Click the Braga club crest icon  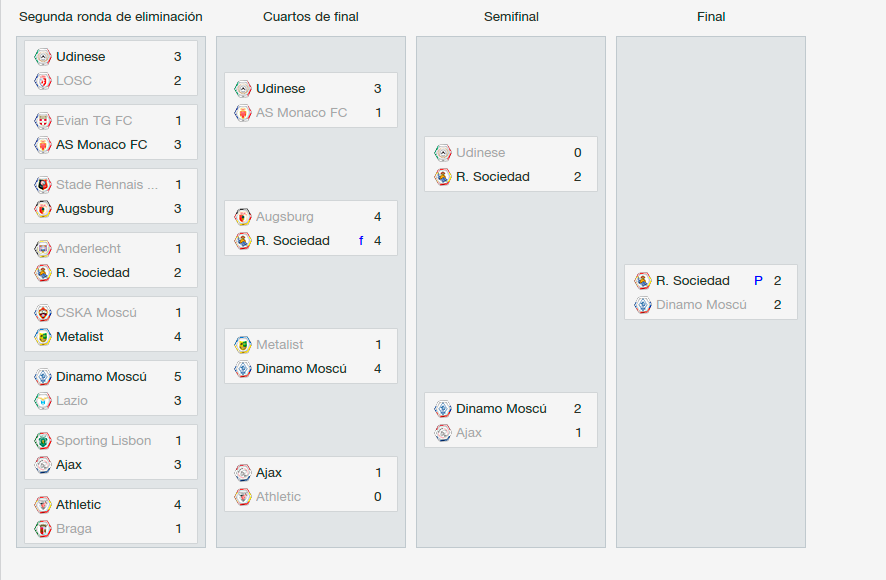pyautogui.click(x=43, y=529)
